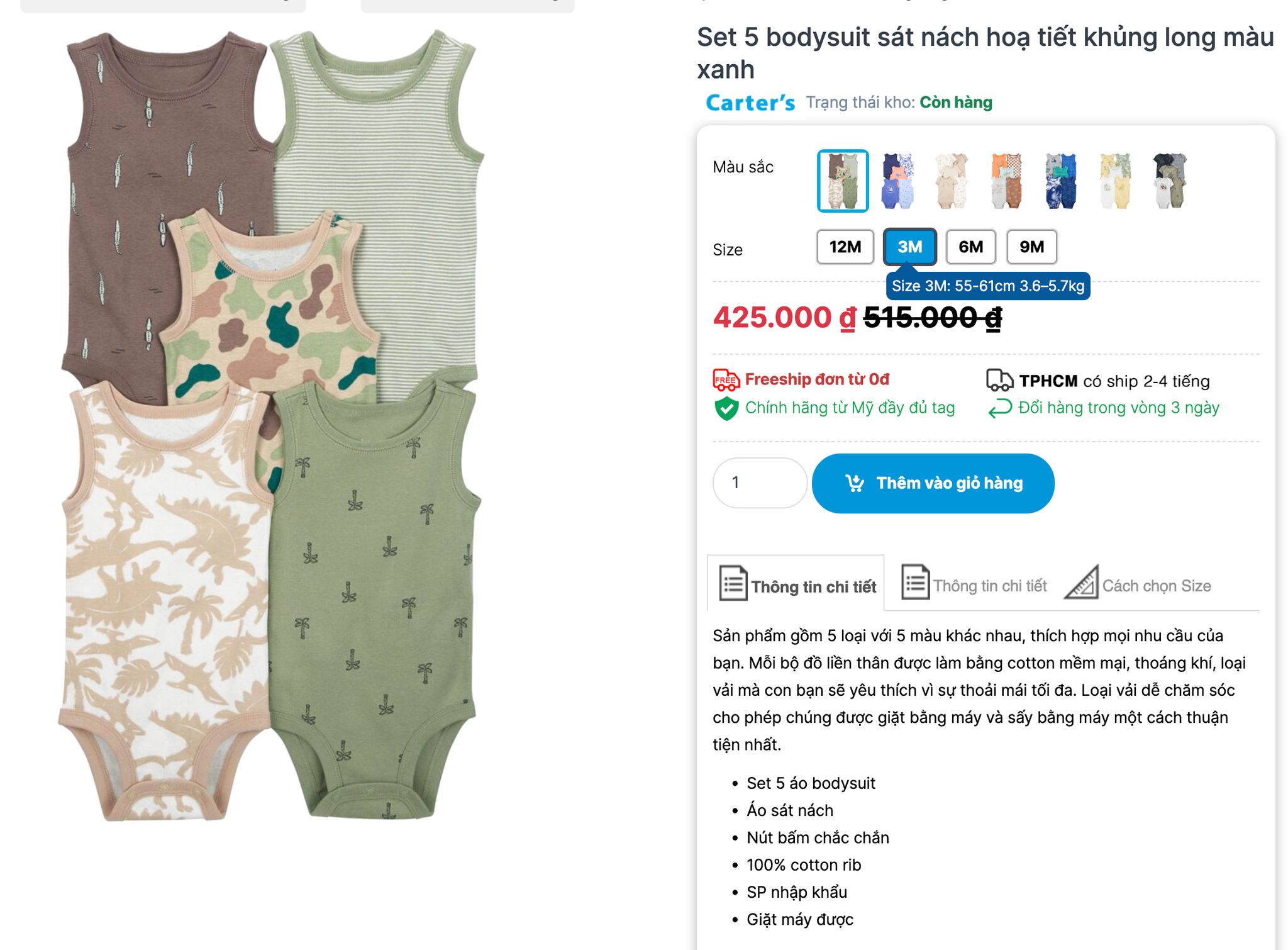Choose the orange and brown bodysuit color set
The height and width of the screenshot is (950, 1288).
pos(1006,181)
